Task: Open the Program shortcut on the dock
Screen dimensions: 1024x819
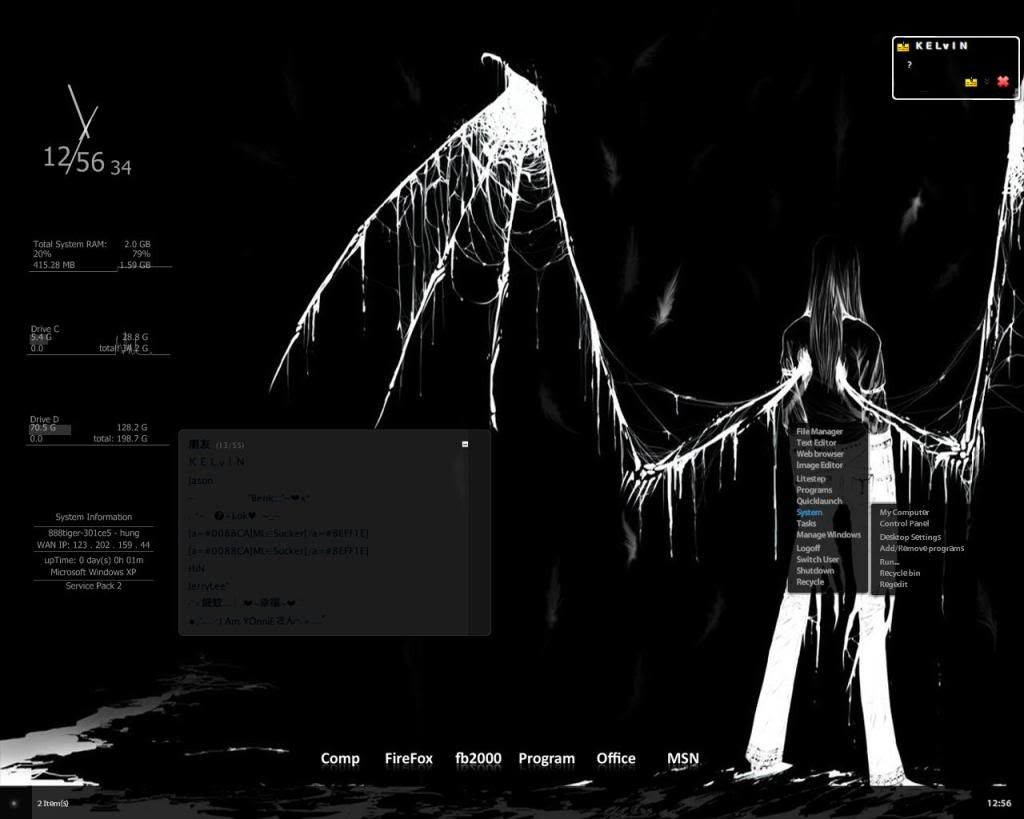Action: coord(547,759)
